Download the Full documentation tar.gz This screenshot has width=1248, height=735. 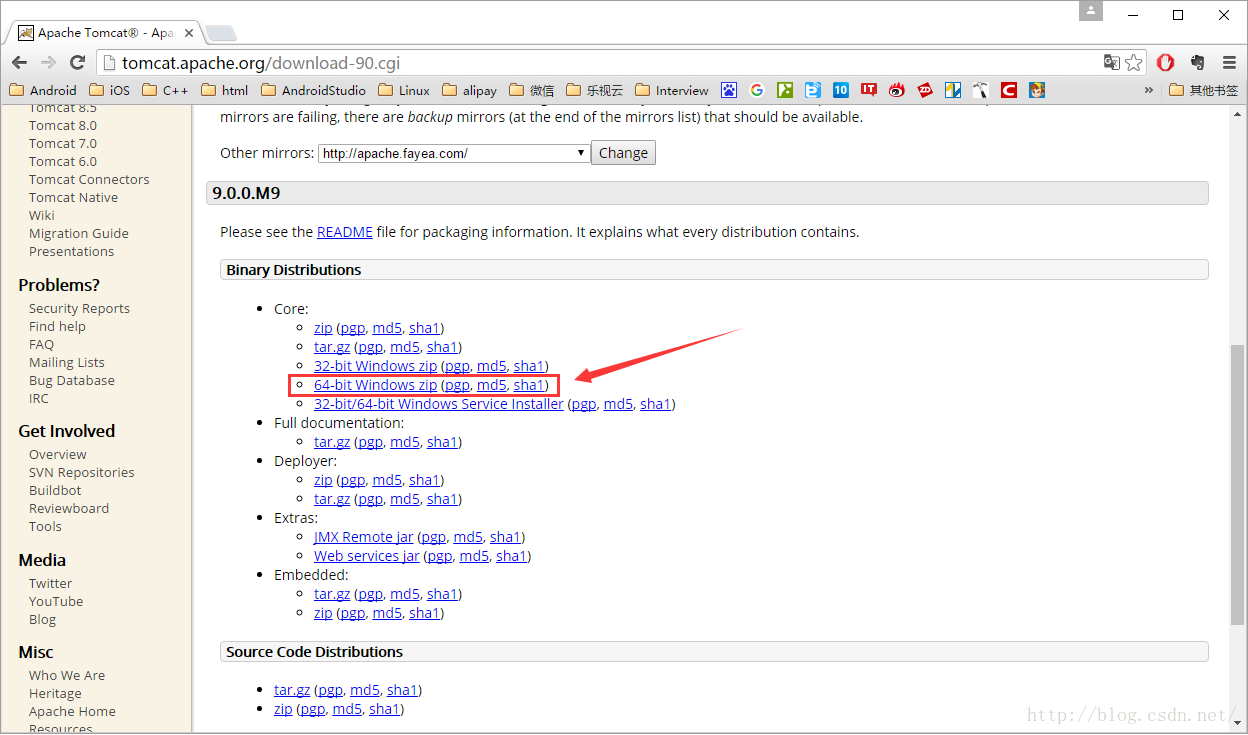[x=332, y=442]
